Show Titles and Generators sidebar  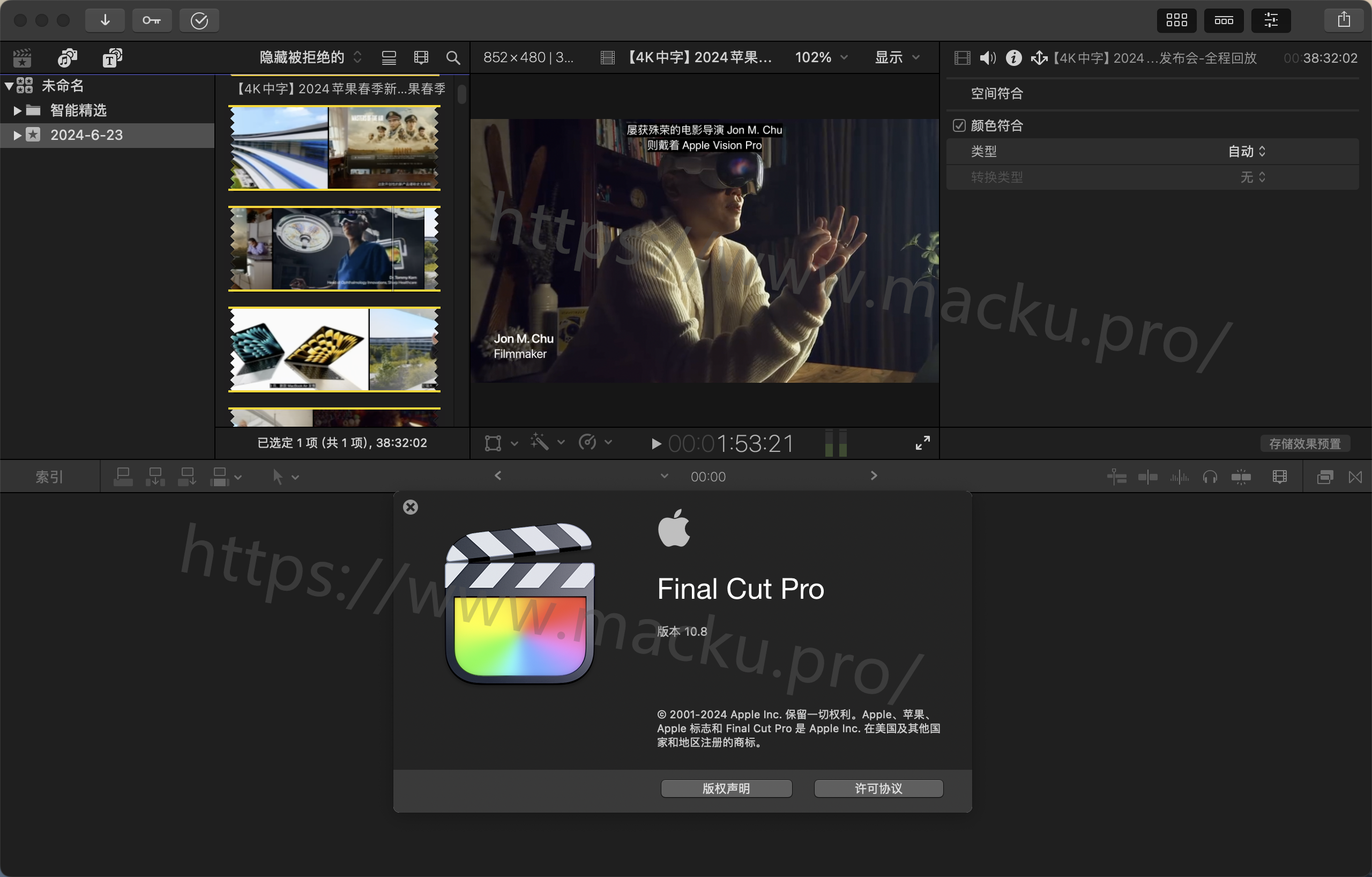click(112, 57)
